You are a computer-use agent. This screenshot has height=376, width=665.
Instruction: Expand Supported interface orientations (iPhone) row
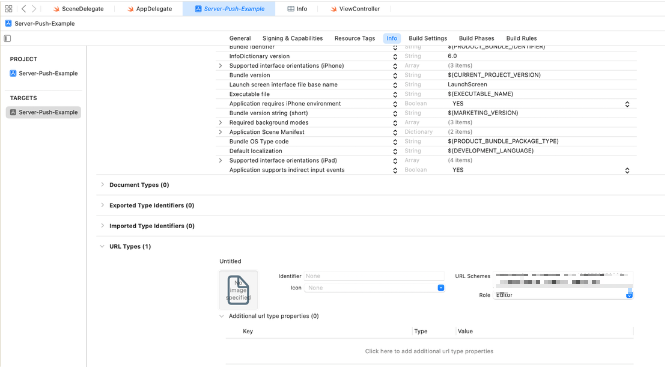[220, 66]
